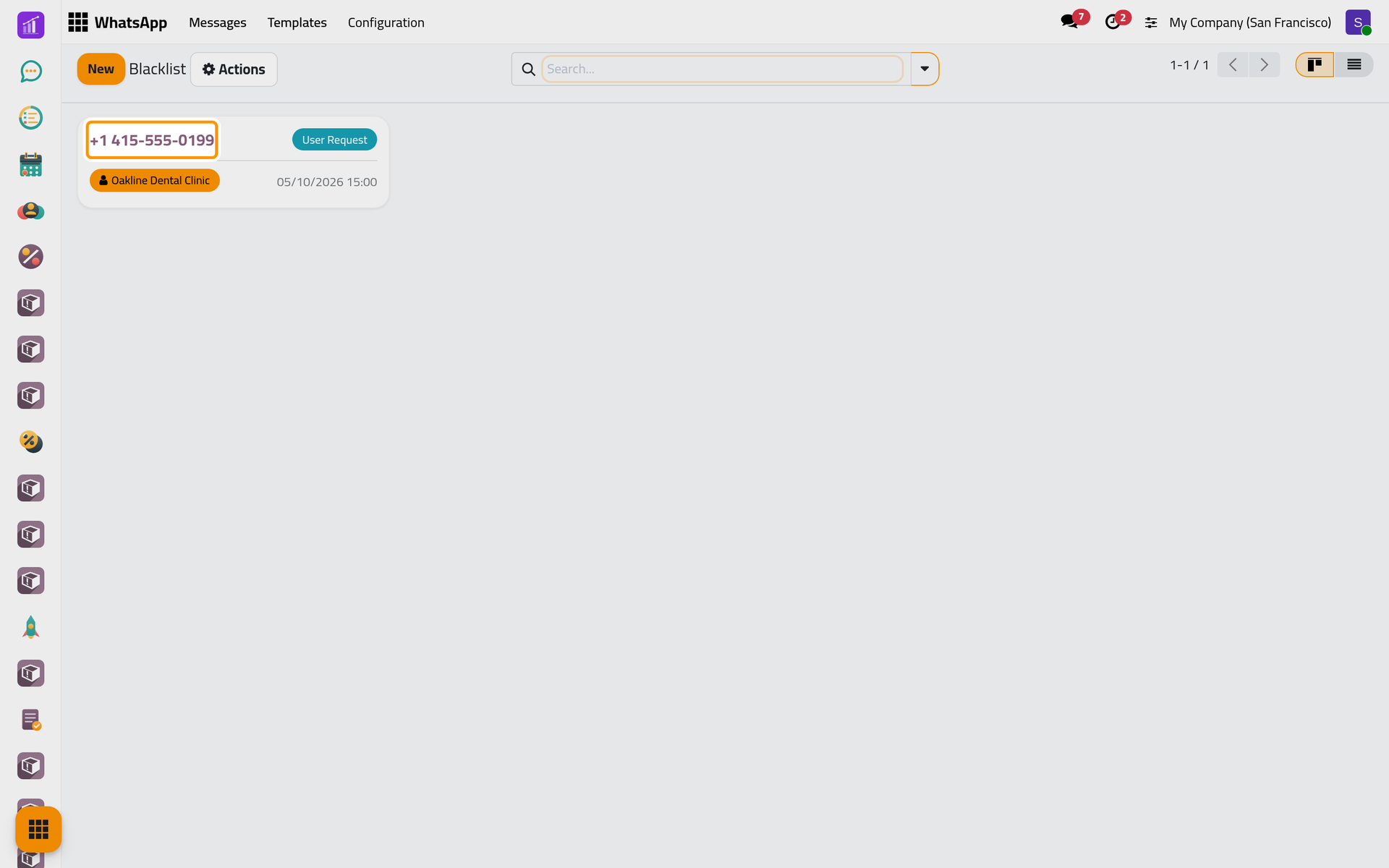
Task: Click the date 05/10/2026 15:00
Action: (x=326, y=182)
